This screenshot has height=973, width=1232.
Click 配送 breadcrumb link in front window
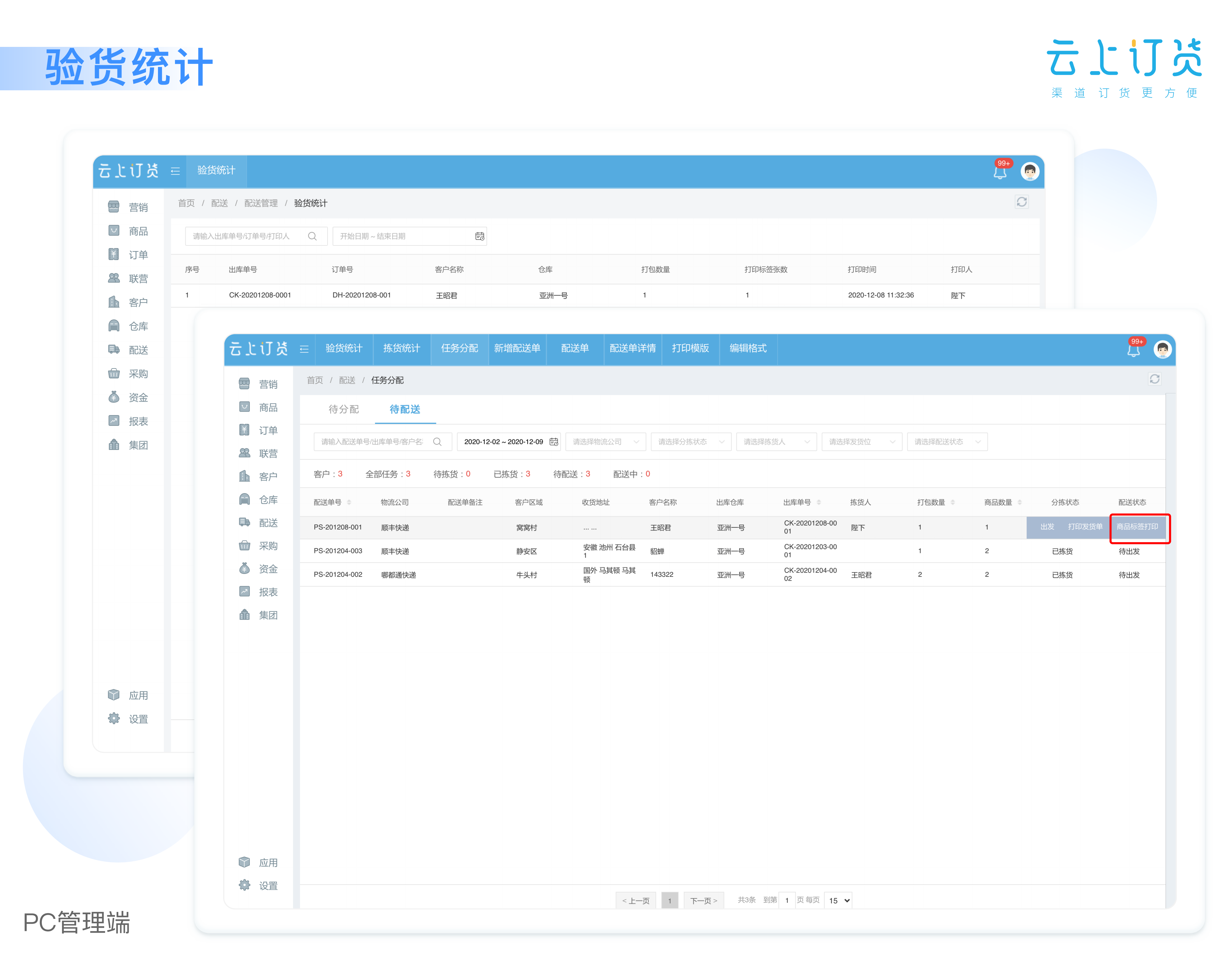(x=347, y=380)
